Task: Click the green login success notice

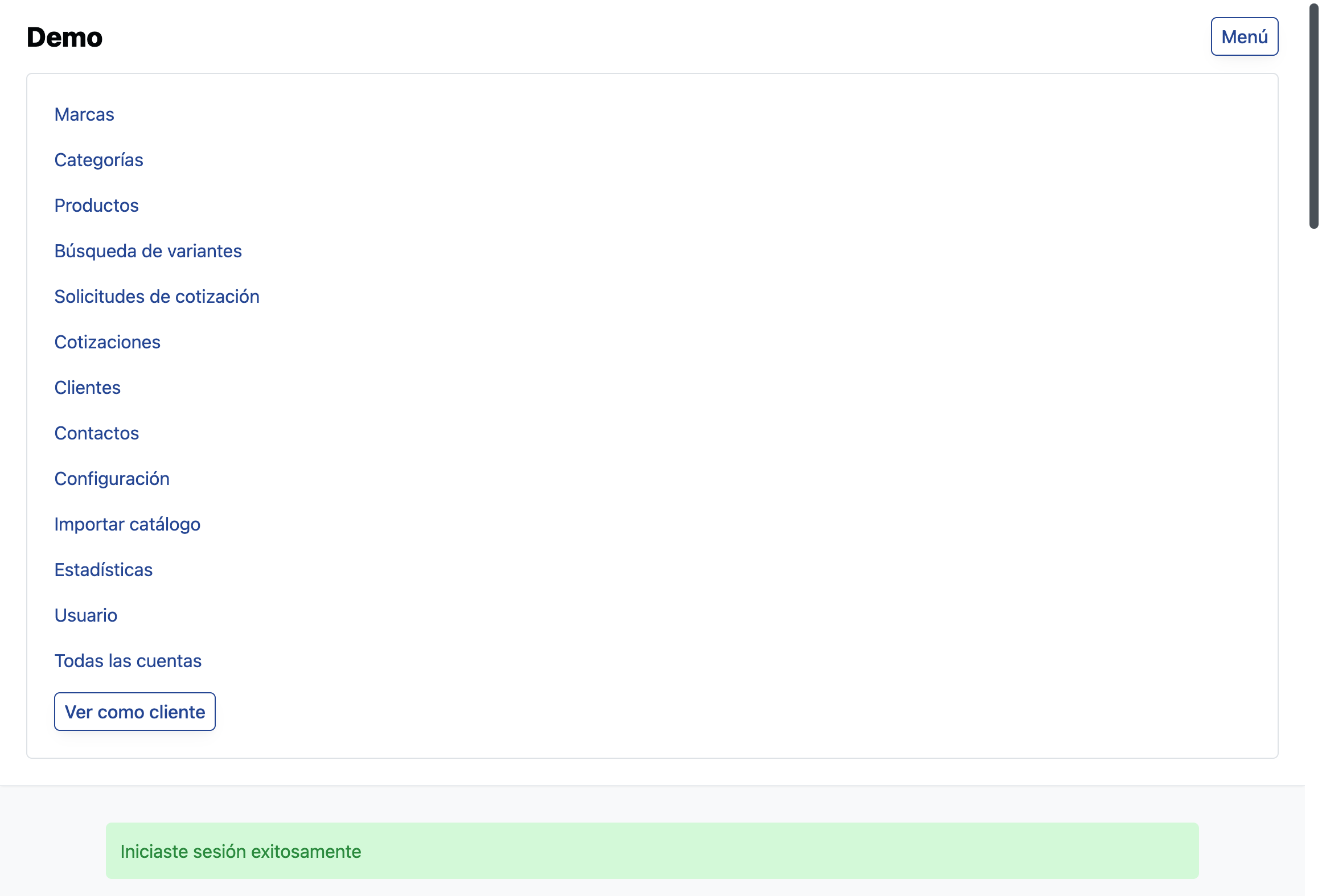Action: (x=652, y=850)
